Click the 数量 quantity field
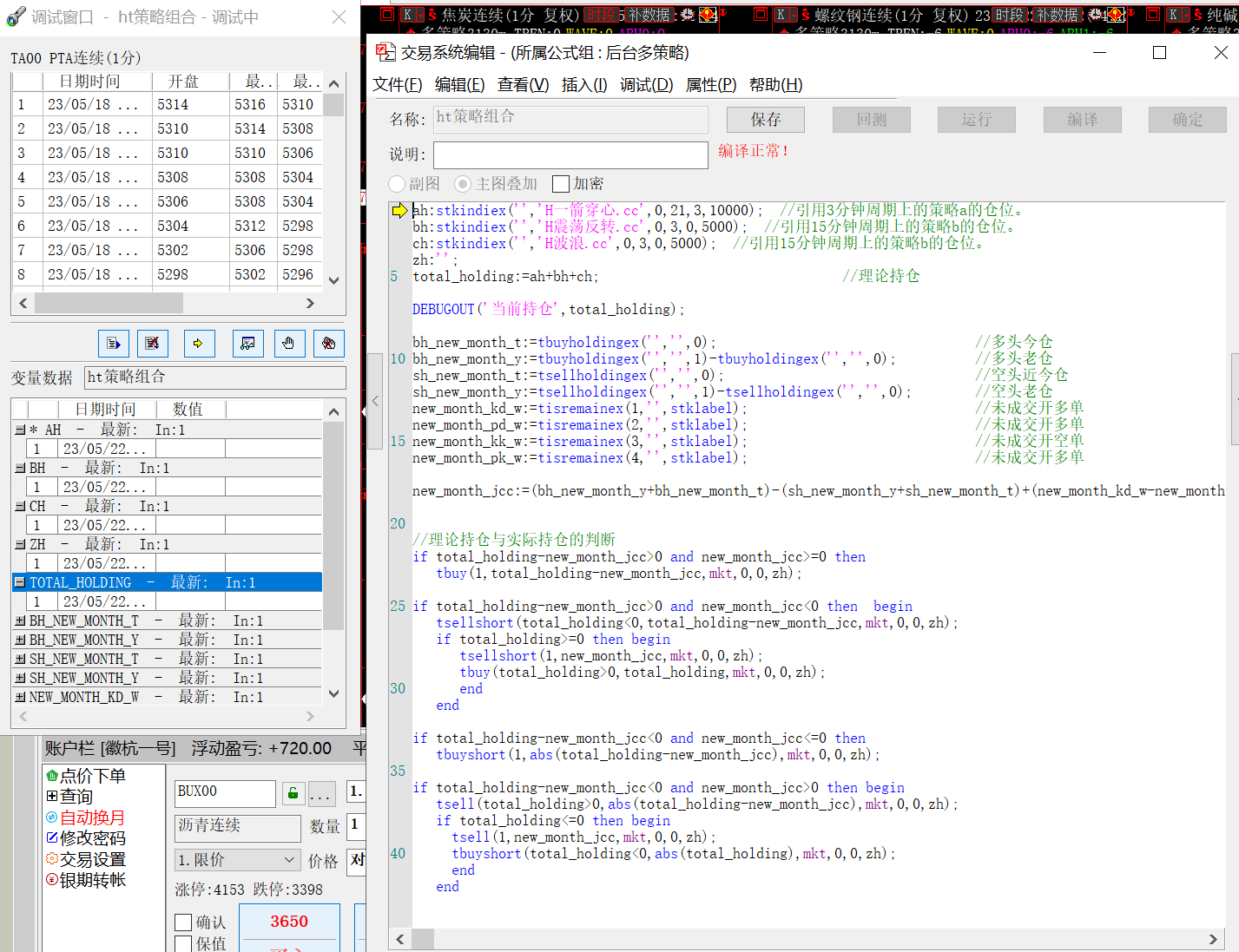This screenshot has width=1239, height=952. point(355,826)
